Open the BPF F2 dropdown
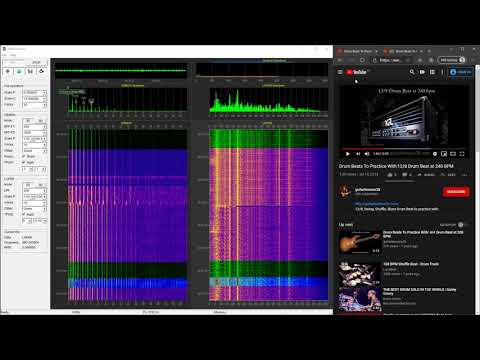 (x=34, y=133)
